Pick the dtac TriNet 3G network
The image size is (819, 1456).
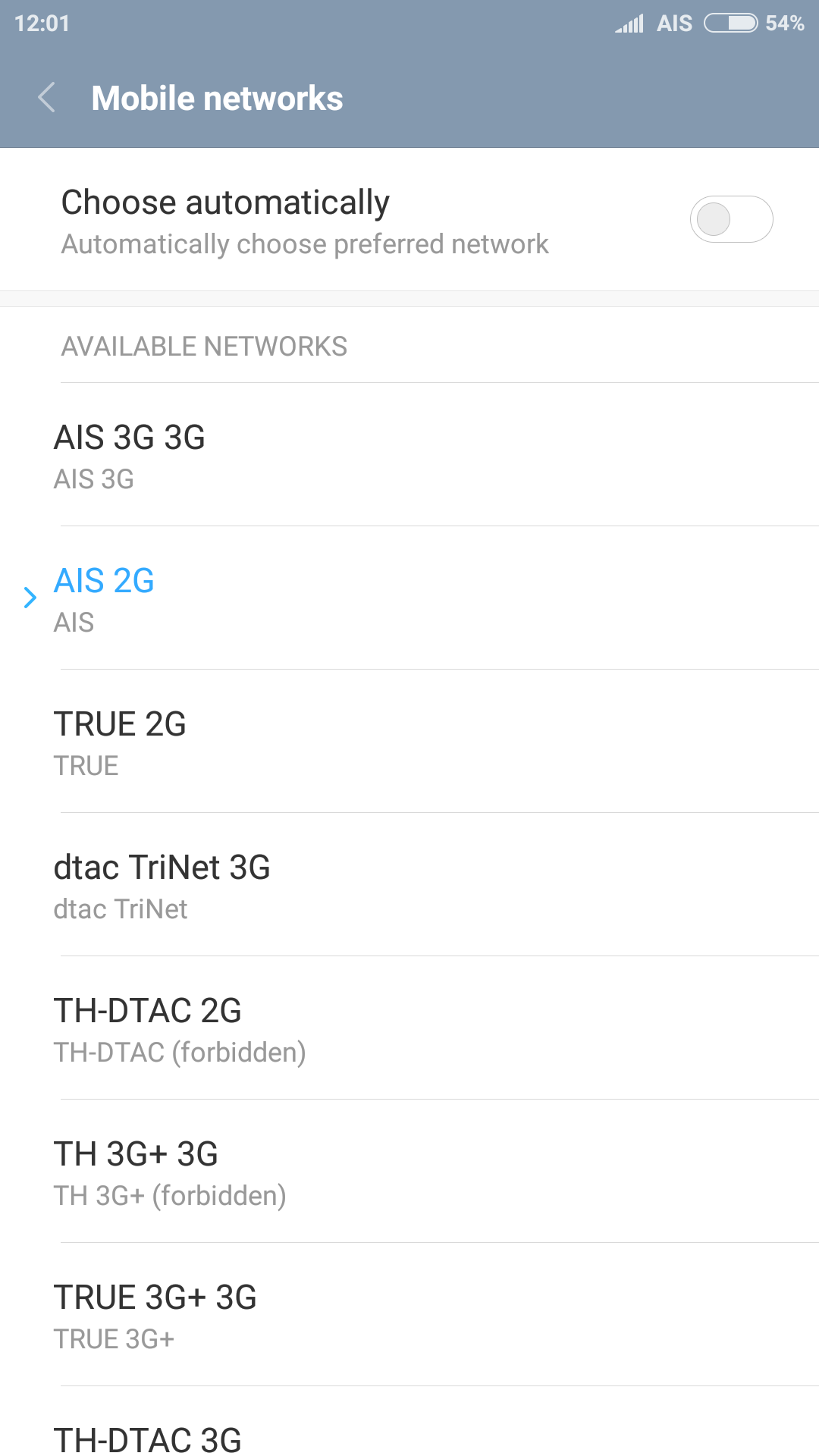(x=409, y=886)
